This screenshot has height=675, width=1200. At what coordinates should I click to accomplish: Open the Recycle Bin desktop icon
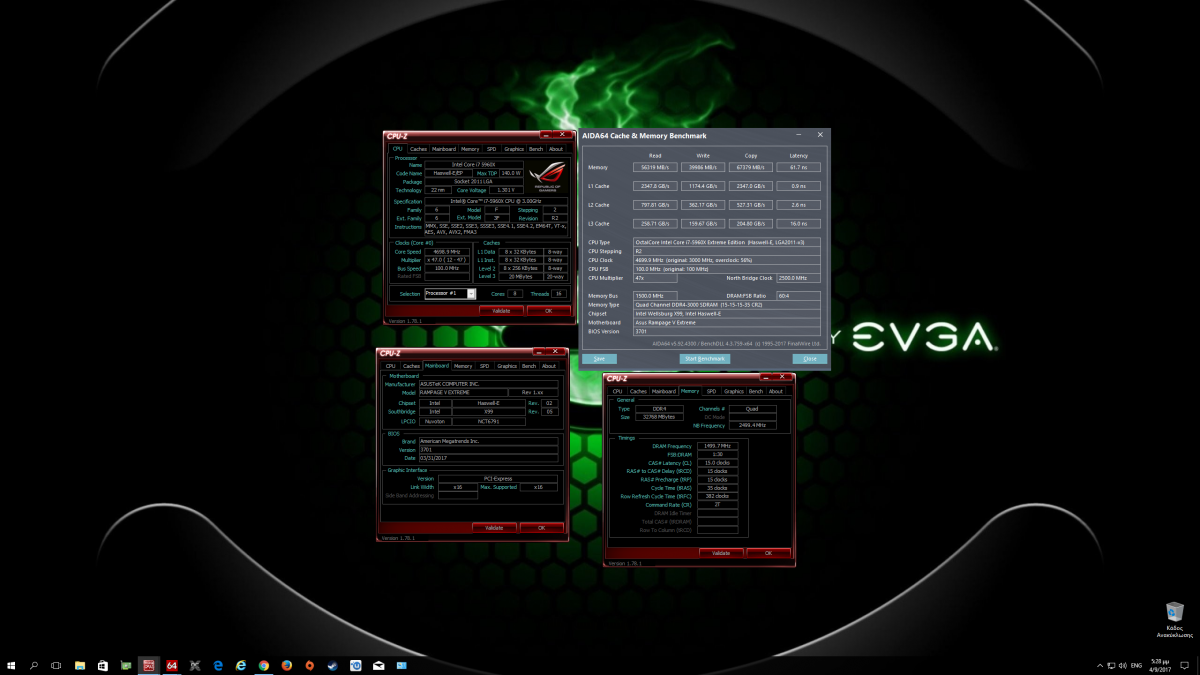pos(1175,617)
